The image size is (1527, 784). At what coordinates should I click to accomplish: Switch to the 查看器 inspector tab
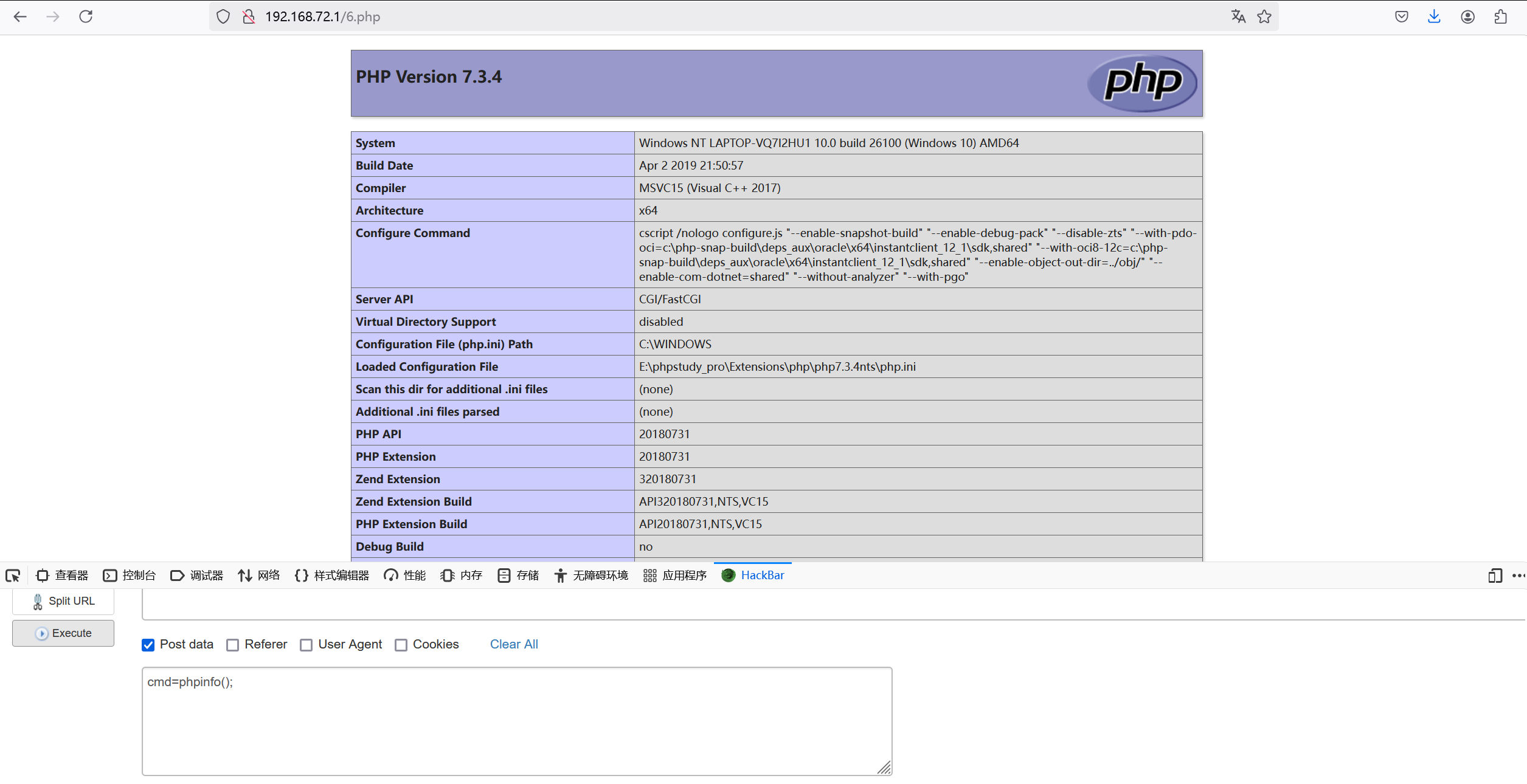[x=62, y=575]
